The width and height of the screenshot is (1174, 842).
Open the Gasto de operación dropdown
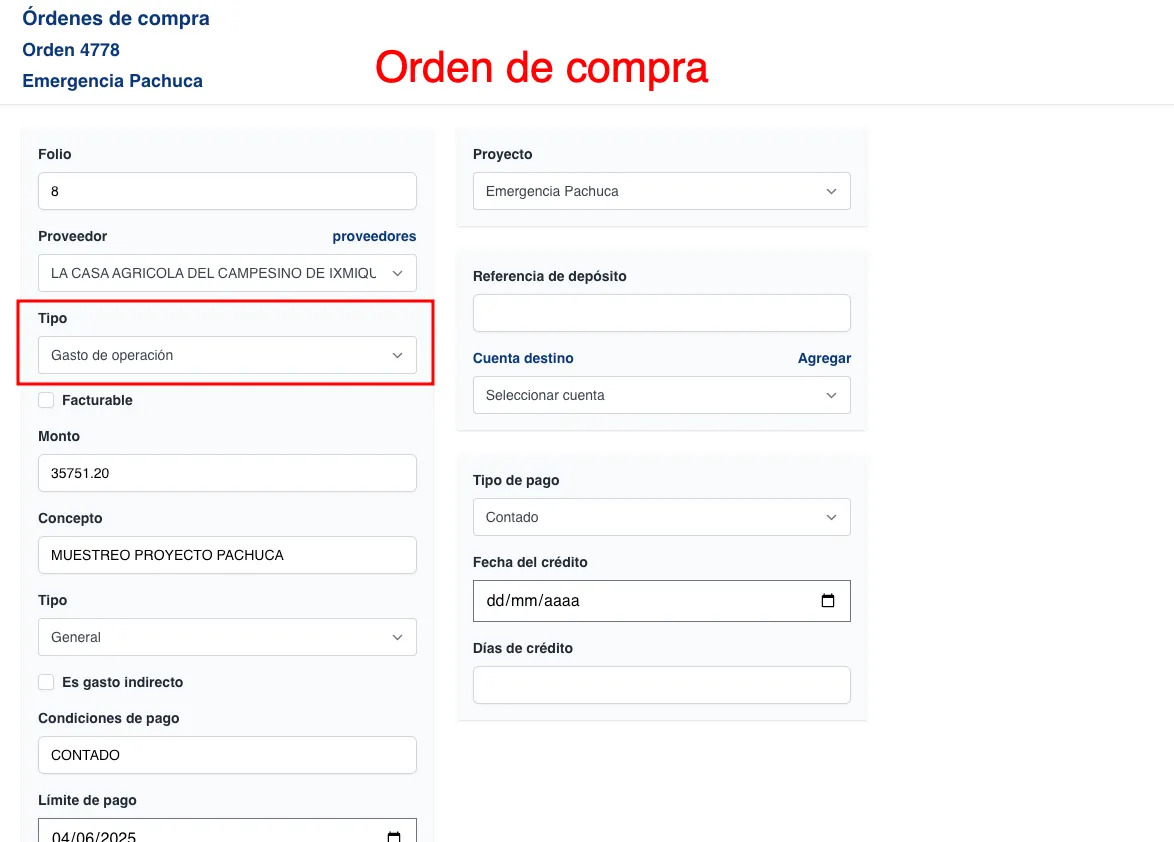point(227,355)
